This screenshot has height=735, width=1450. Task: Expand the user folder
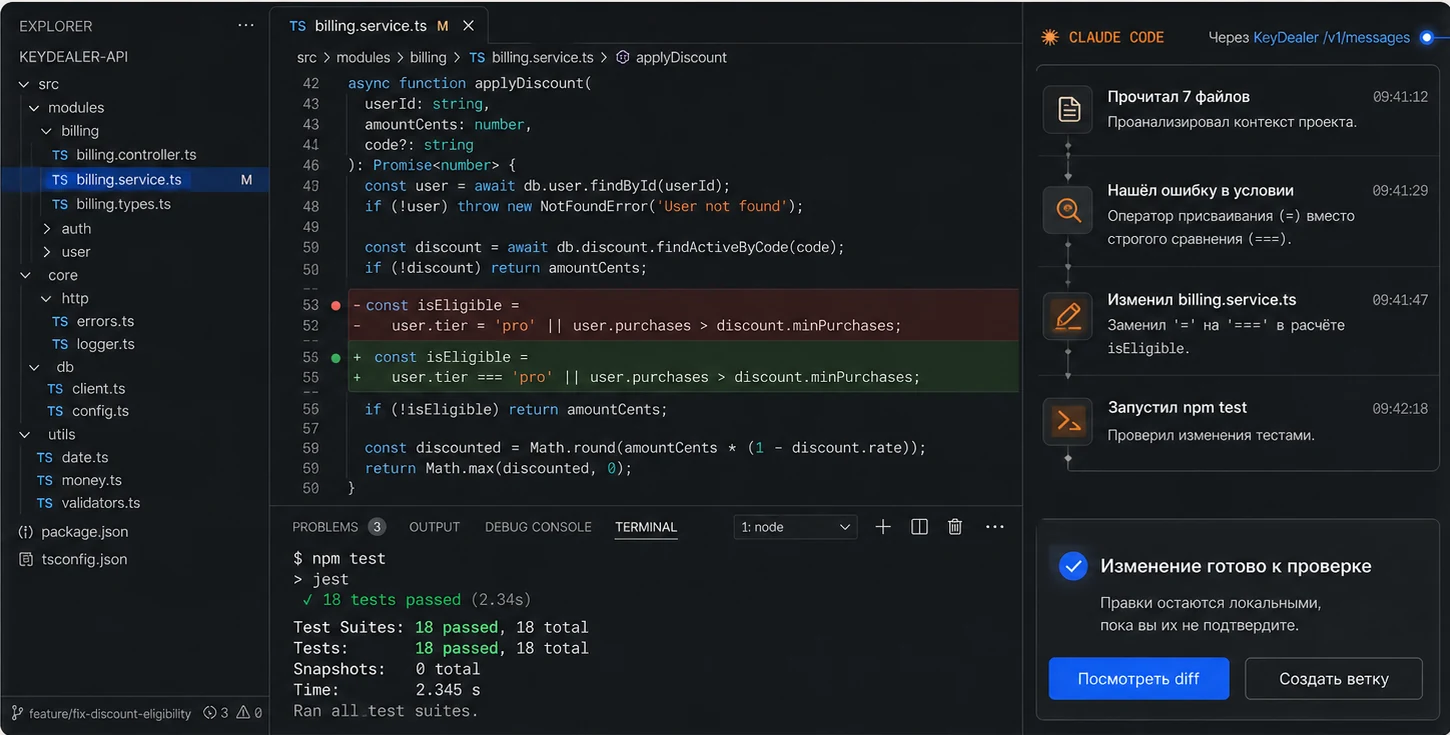pos(46,252)
